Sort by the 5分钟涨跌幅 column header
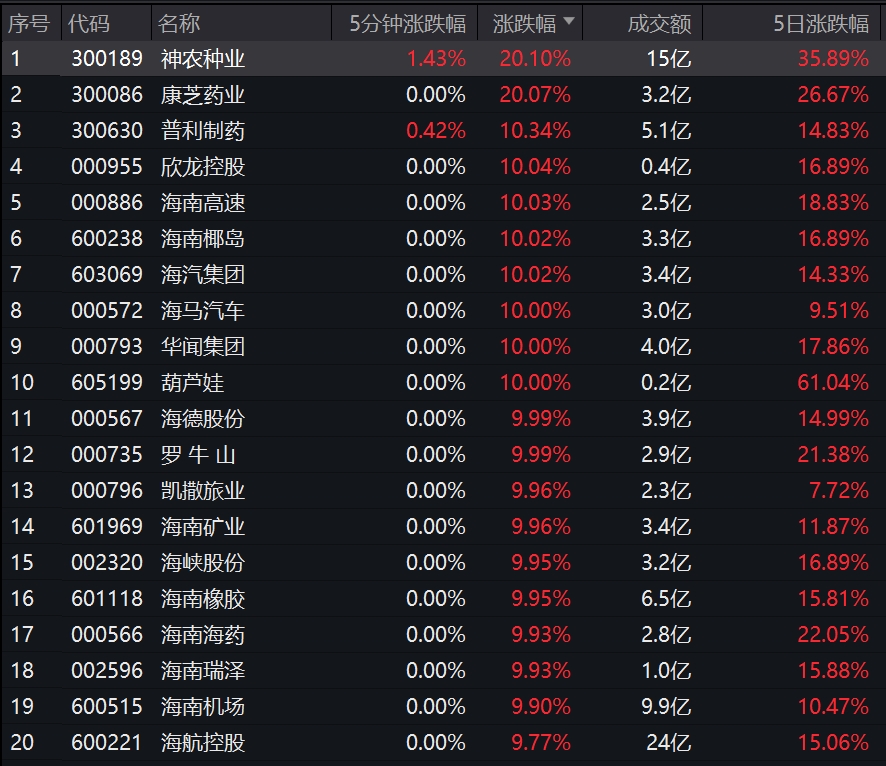 (407, 24)
